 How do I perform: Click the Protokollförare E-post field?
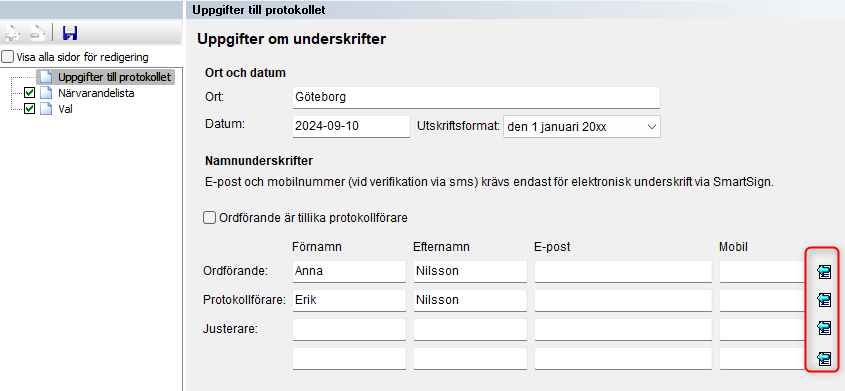coord(624,301)
